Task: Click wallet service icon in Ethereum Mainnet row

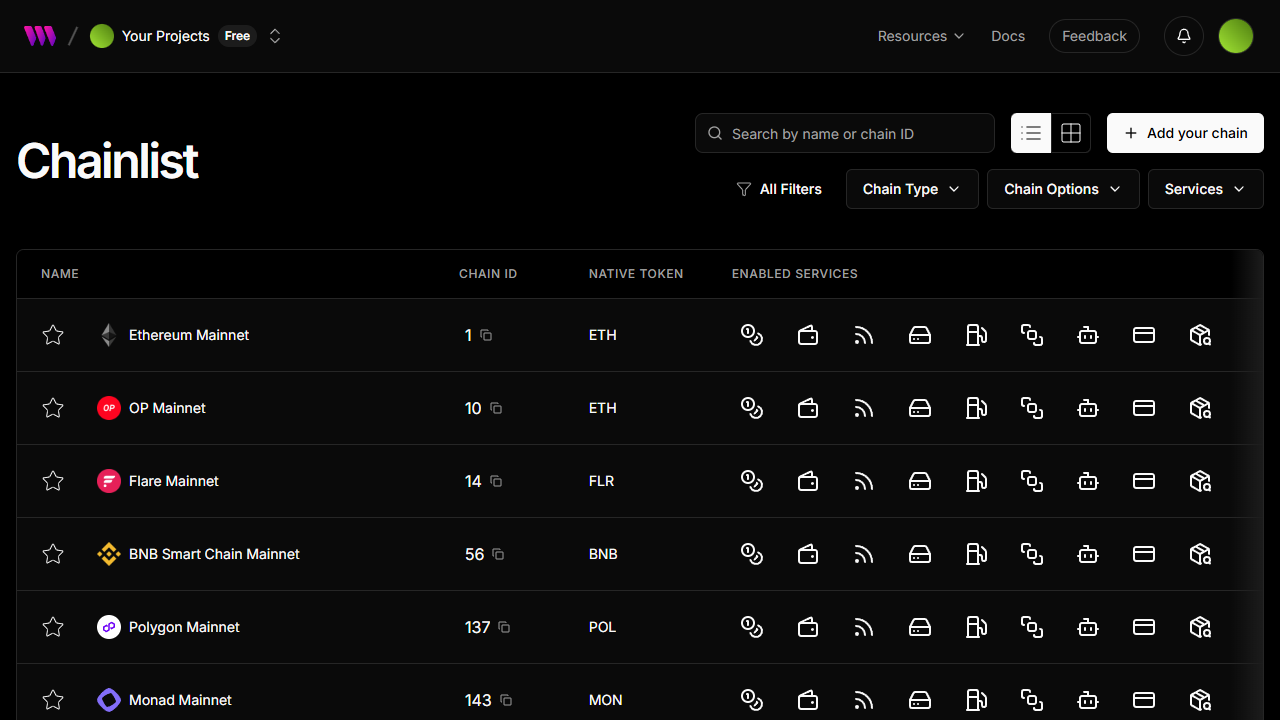Action: [808, 335]
